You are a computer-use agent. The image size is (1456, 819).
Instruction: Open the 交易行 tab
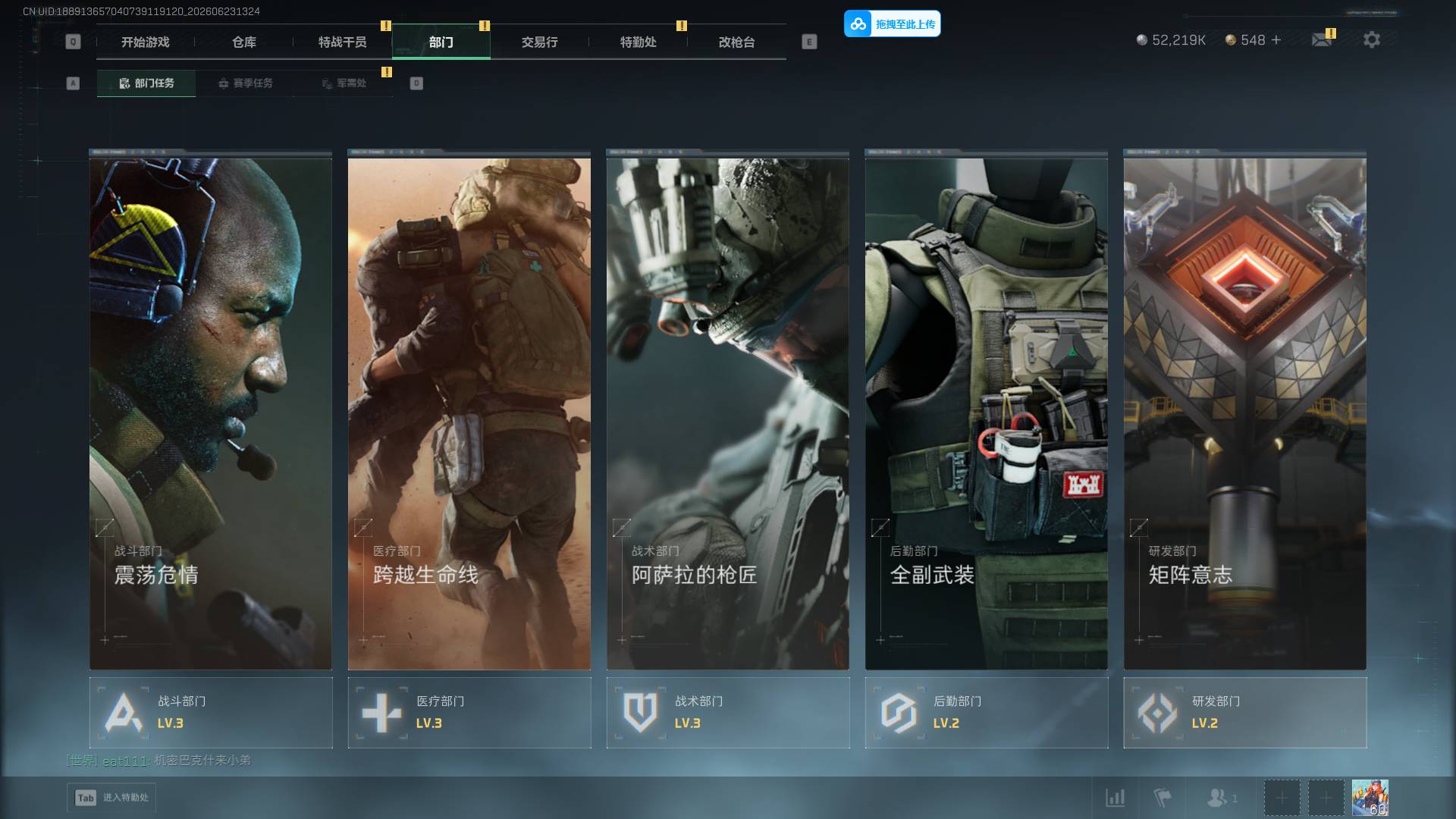point(540,42)
